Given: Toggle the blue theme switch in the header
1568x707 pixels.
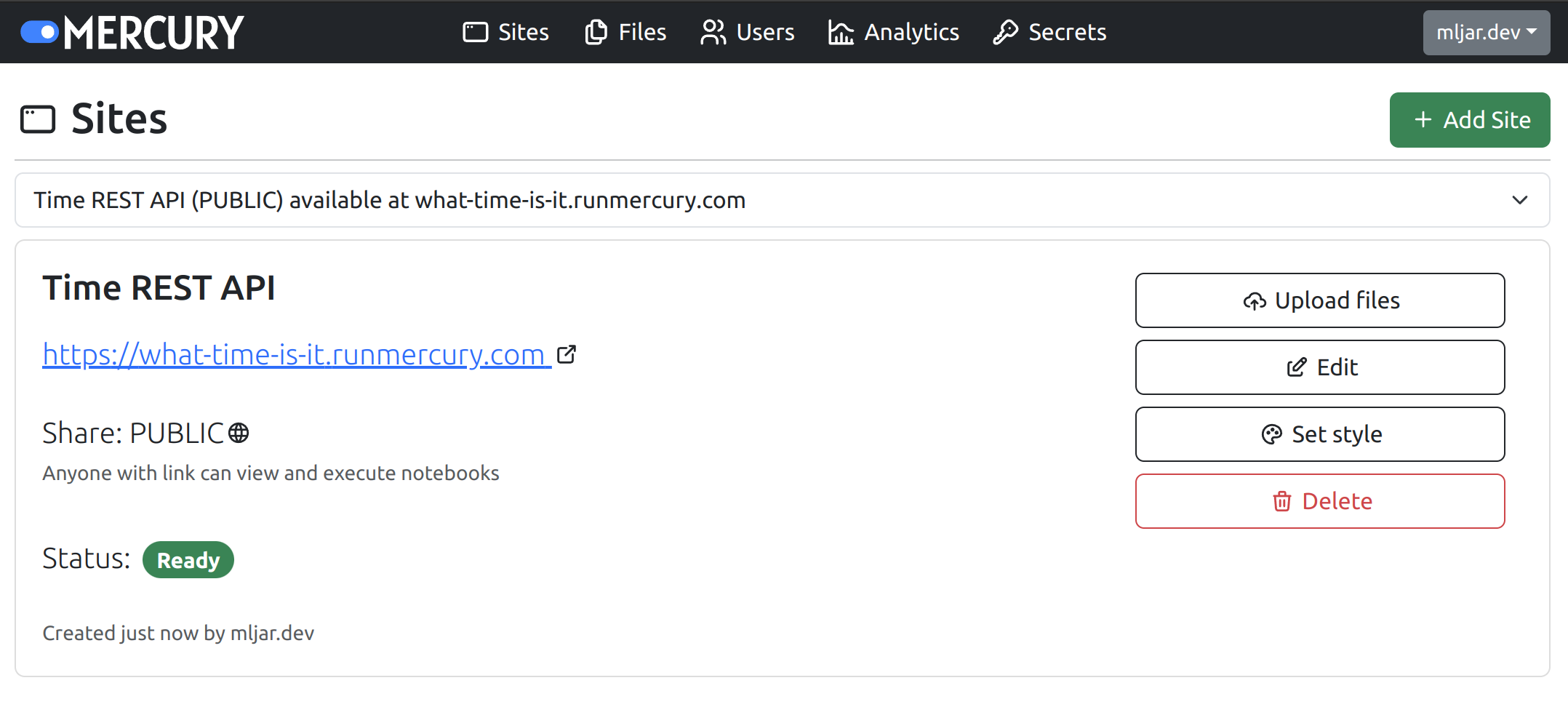Looking at the screenshot, I should (x=39, y=32).
